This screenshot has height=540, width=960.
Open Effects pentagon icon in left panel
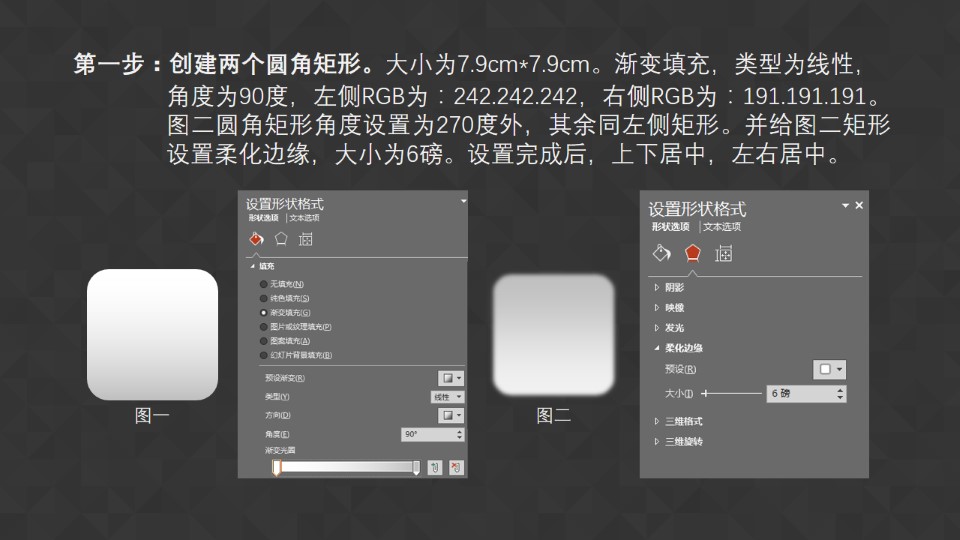pos(281,239)
